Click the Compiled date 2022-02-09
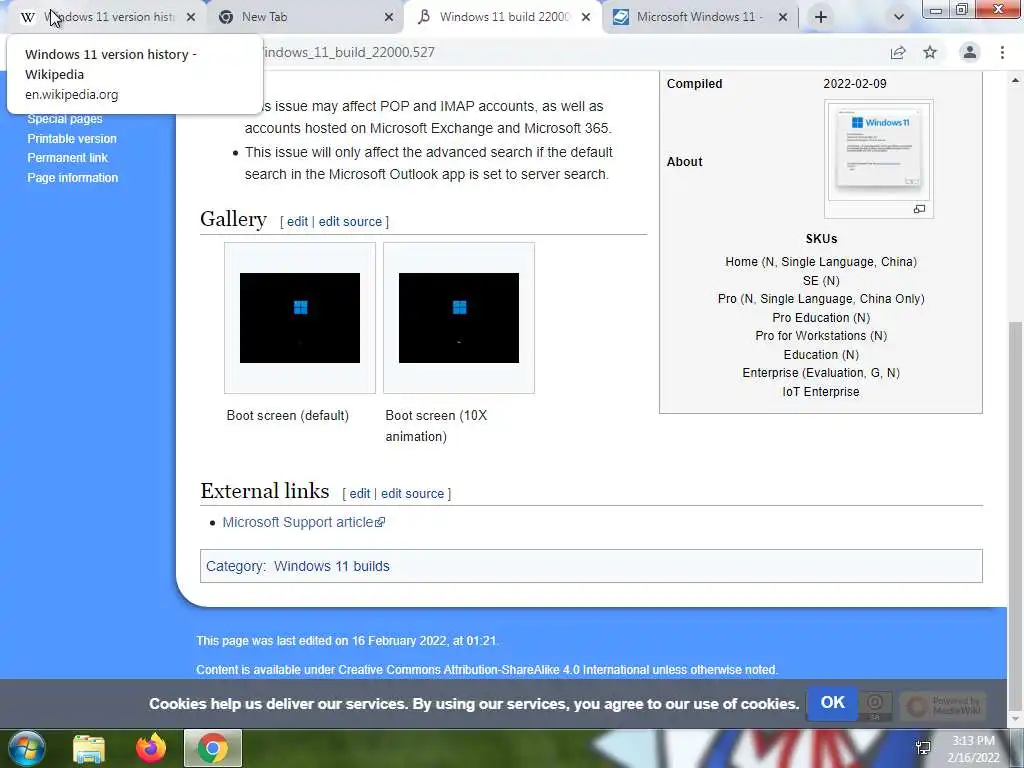 pos(855,84)
